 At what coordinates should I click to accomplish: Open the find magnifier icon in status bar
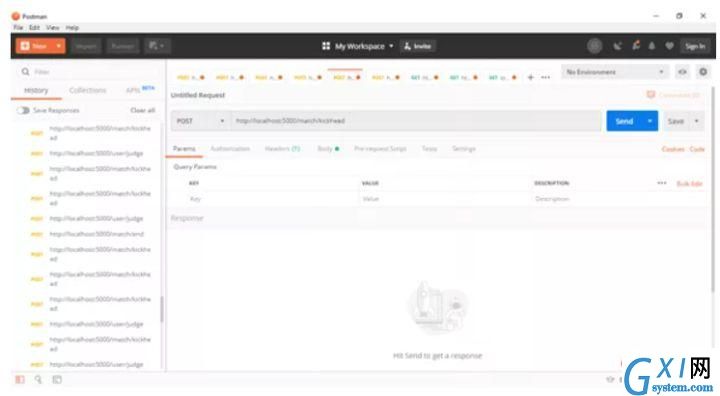38,379
